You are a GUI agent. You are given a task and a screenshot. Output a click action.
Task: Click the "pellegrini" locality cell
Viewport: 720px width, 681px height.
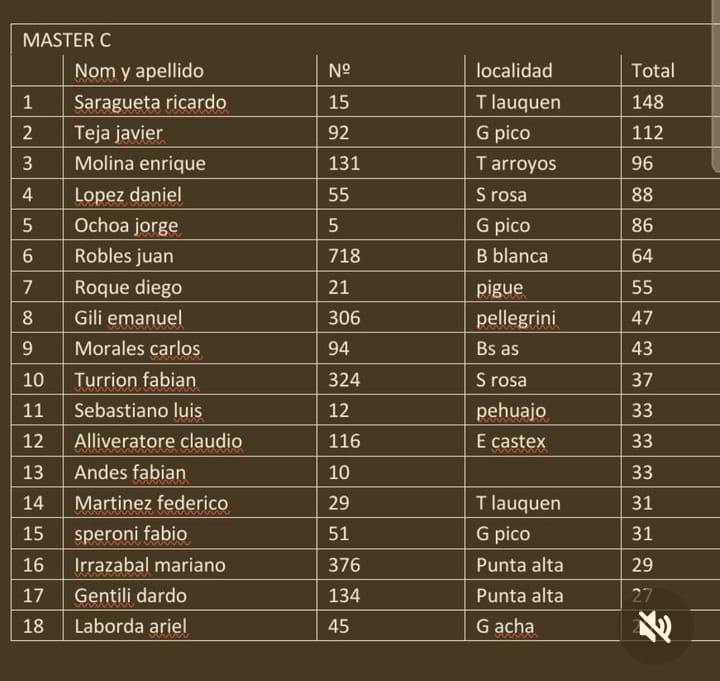point(516,318)
